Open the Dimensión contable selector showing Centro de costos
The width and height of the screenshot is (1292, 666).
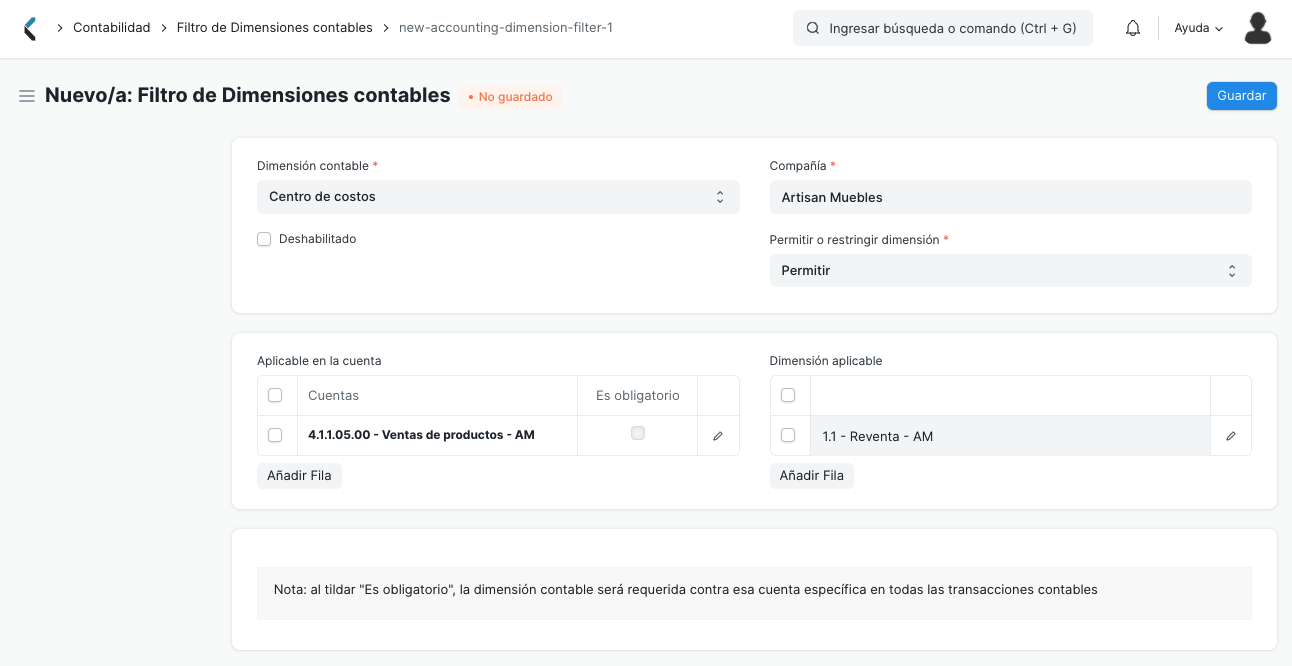(498, 196)
